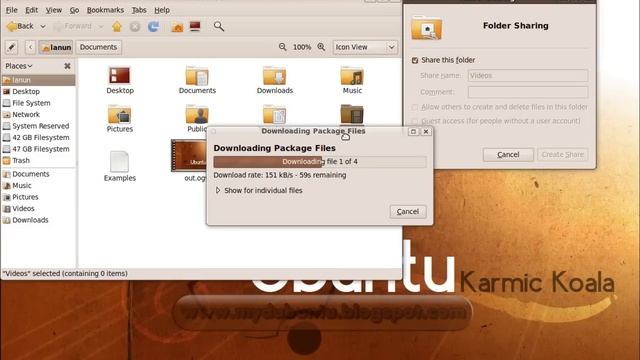Select Network in Places sidebar
640x360 pixels.
click(x=38, y=114)
